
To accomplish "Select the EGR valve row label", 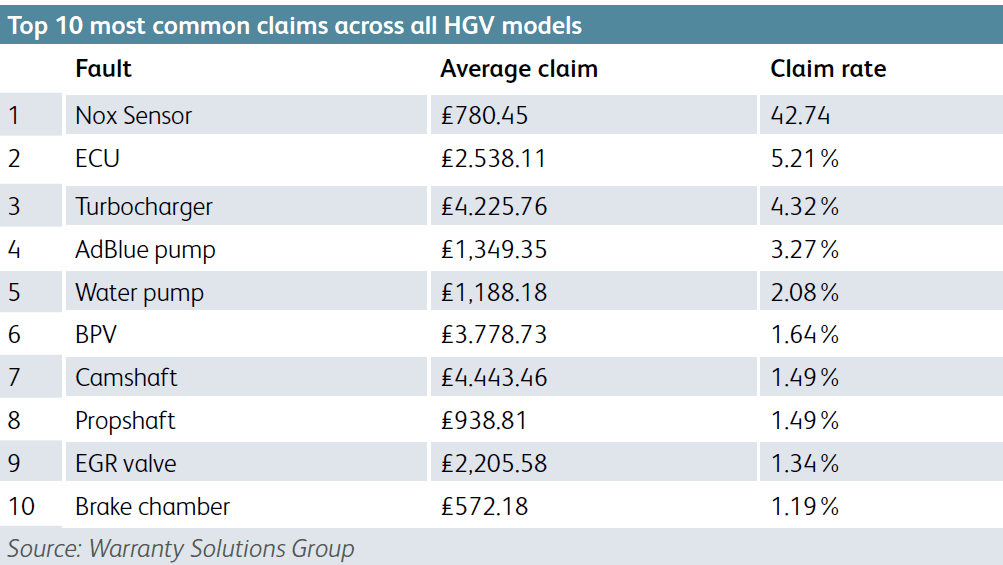I will (126, 464).
